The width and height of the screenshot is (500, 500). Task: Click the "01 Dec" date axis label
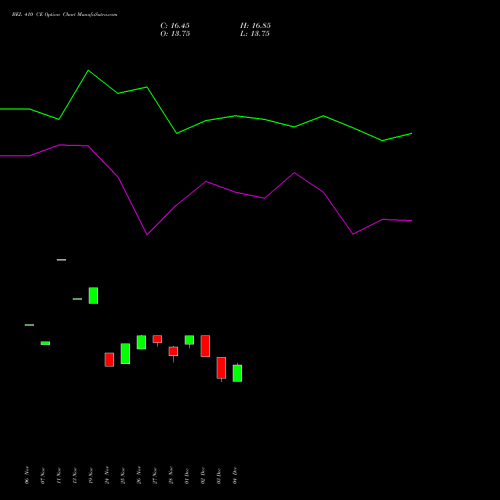click(x=187, y=475)
